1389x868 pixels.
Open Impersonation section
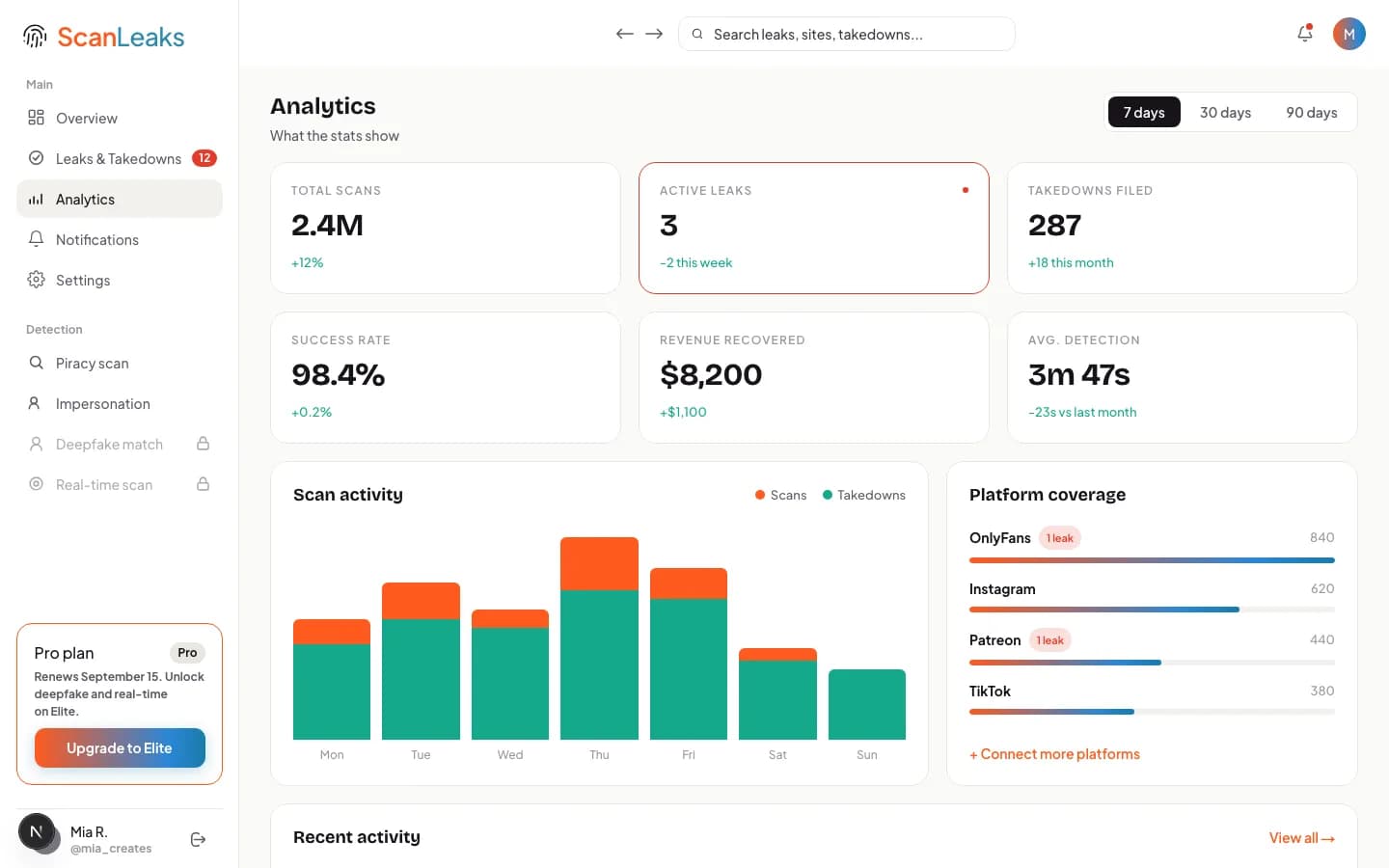coord(120,403)
